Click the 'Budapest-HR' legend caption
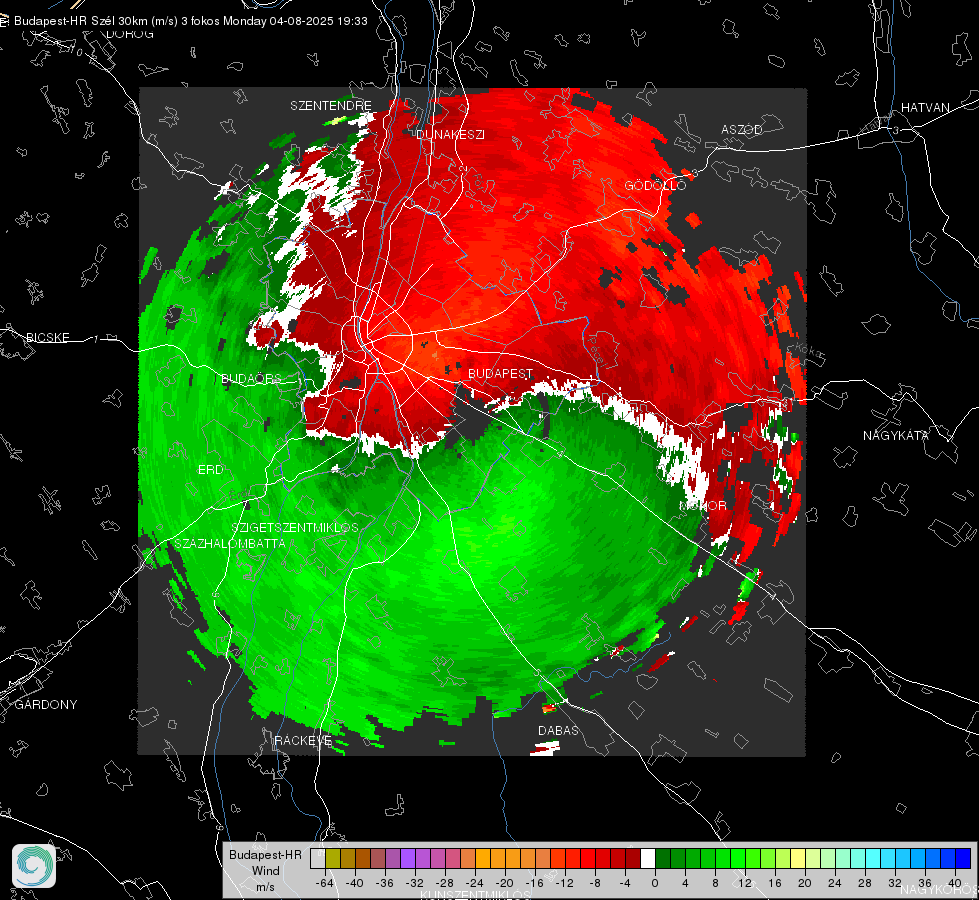Image resolution: width=979 pixels, height=900 pixels. 265,855
